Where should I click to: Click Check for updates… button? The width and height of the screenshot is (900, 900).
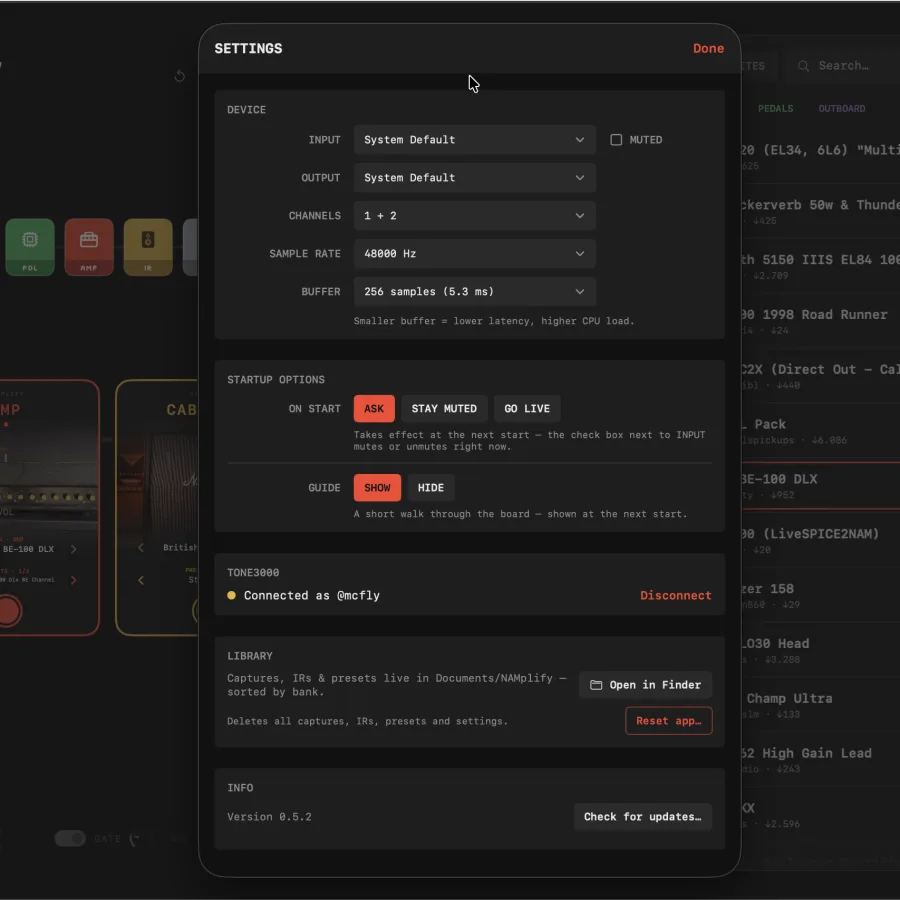643,817
